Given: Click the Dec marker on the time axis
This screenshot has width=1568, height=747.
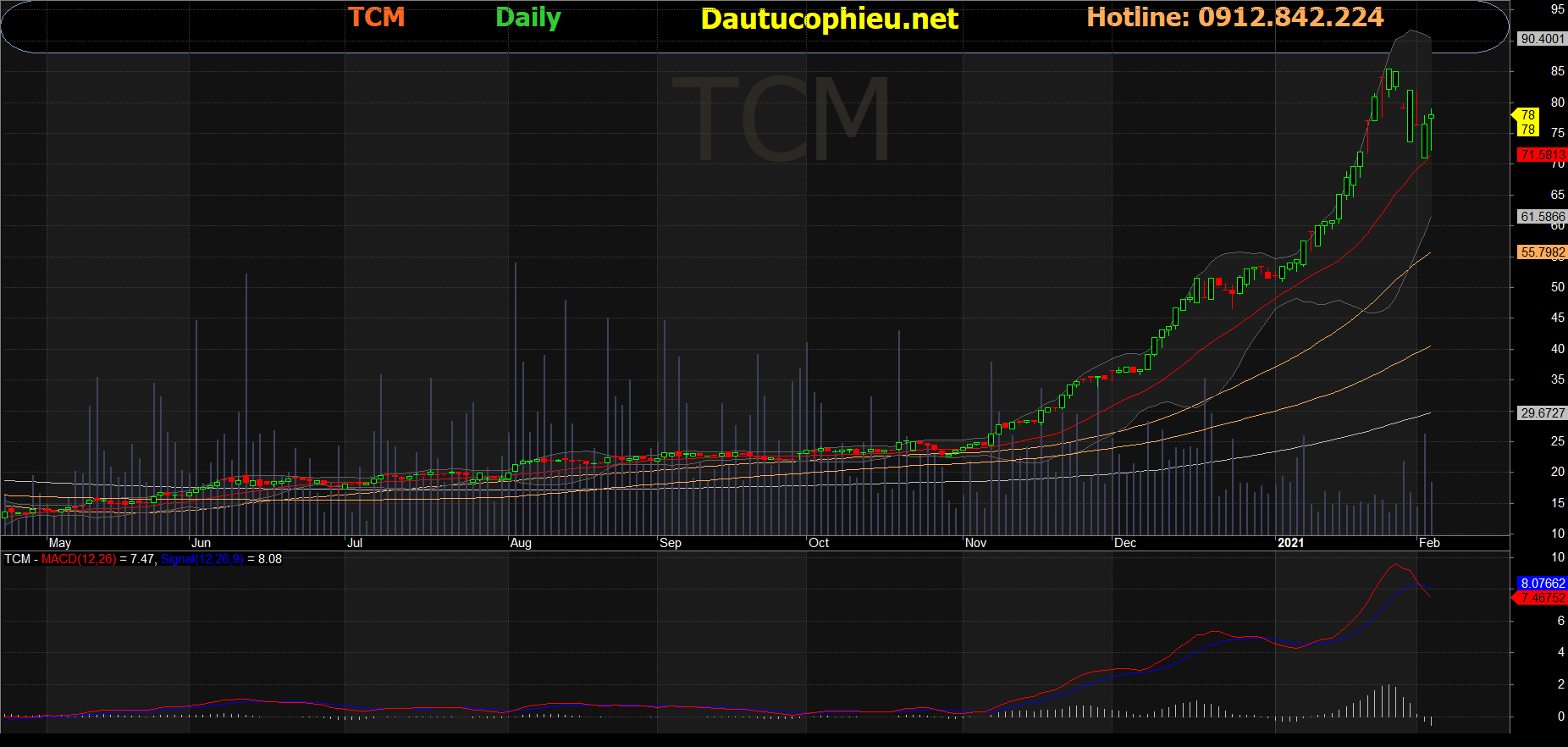Looking at the screenshot, I should pyautogui.click(x=1125, y=543).
